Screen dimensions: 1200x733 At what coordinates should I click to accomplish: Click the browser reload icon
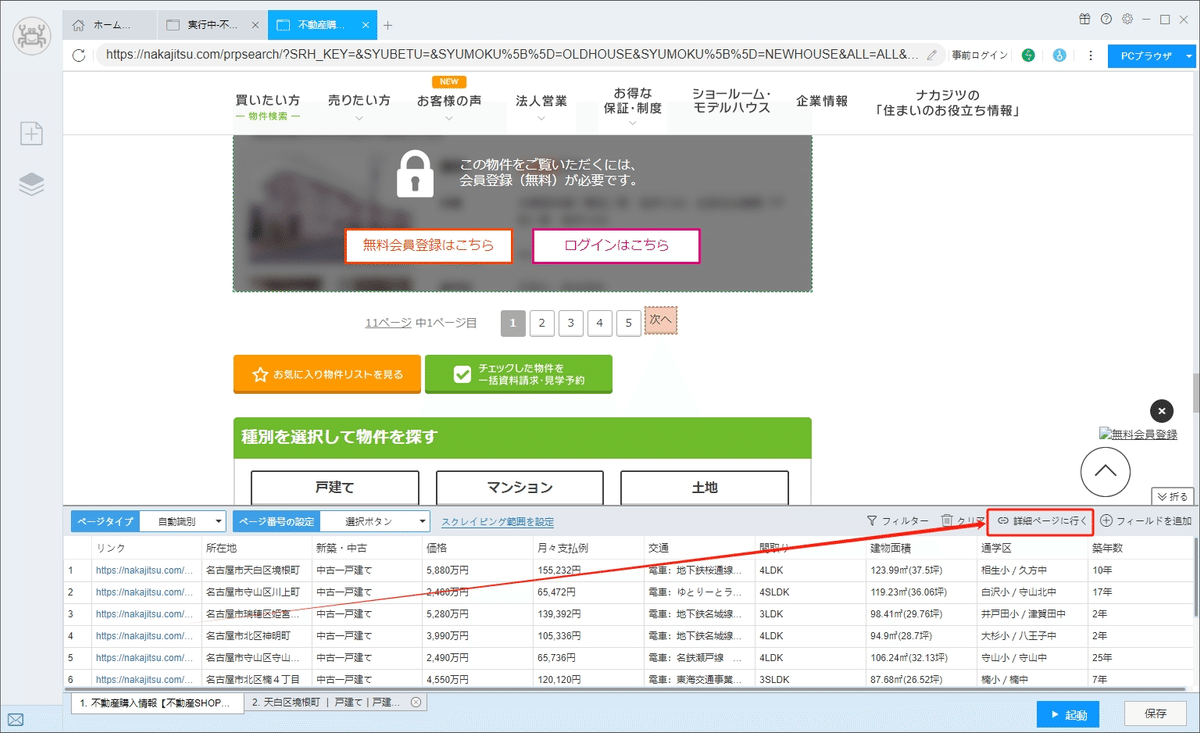click(x=79, y=56)
